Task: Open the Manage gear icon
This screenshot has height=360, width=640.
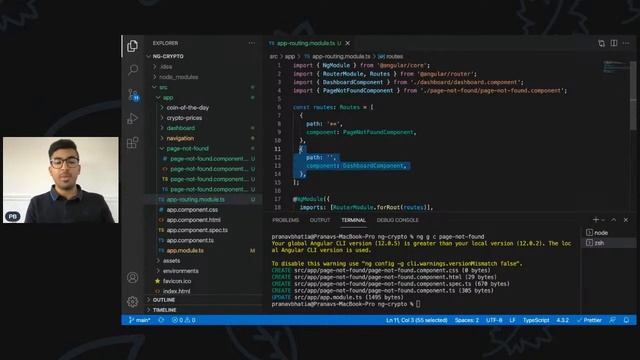Action: 132,302
